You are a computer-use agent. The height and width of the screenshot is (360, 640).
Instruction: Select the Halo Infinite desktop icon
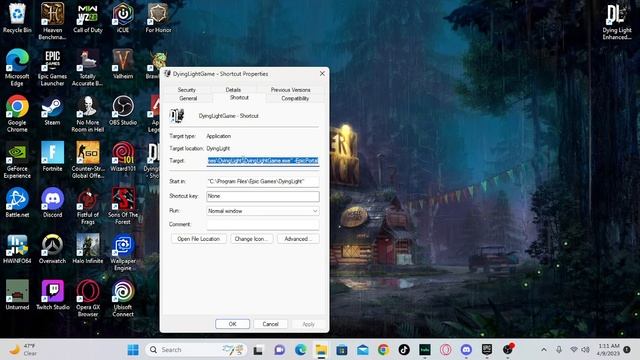(88, 249)
